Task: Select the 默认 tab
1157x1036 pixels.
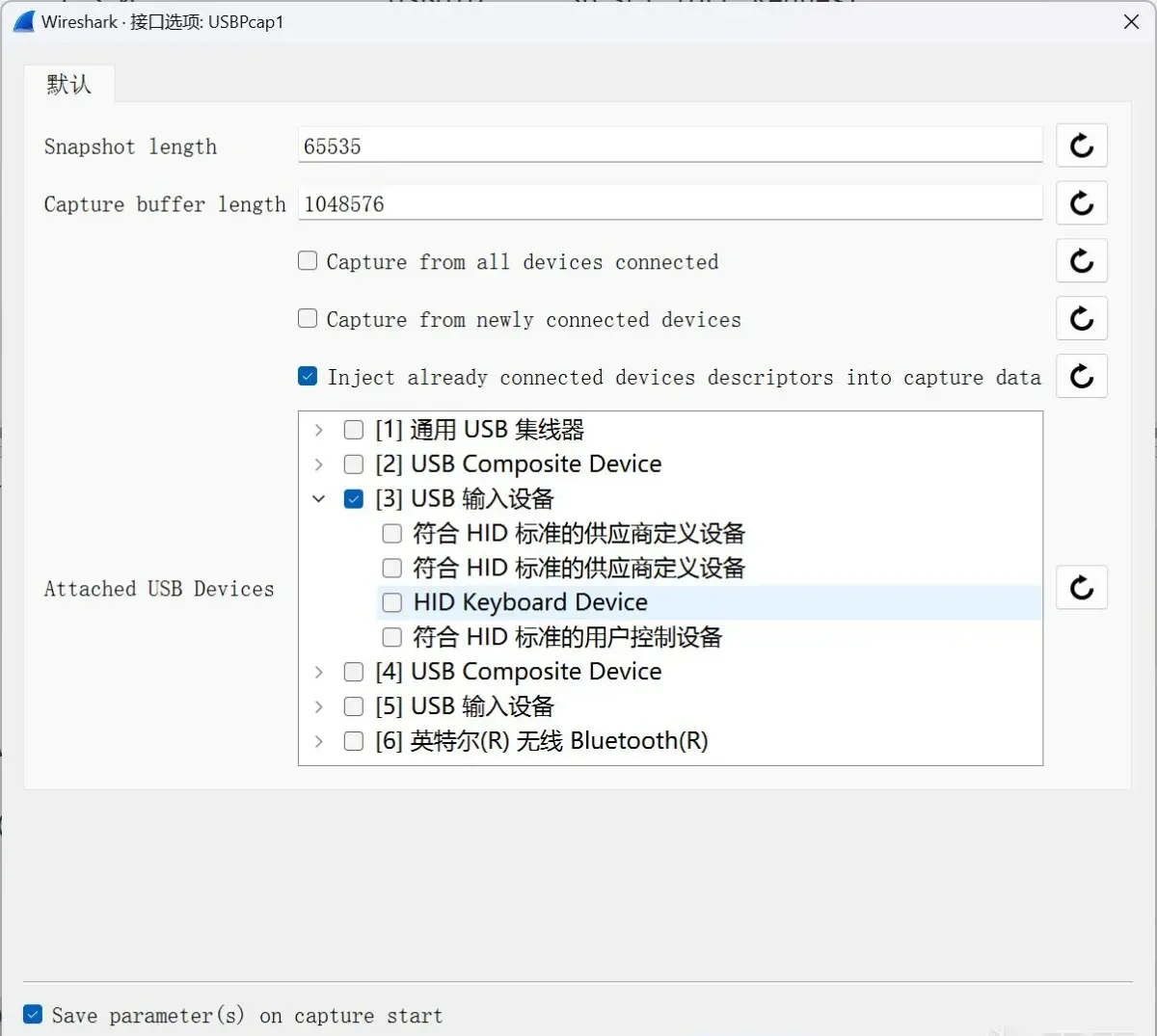Action: point(69,84)
